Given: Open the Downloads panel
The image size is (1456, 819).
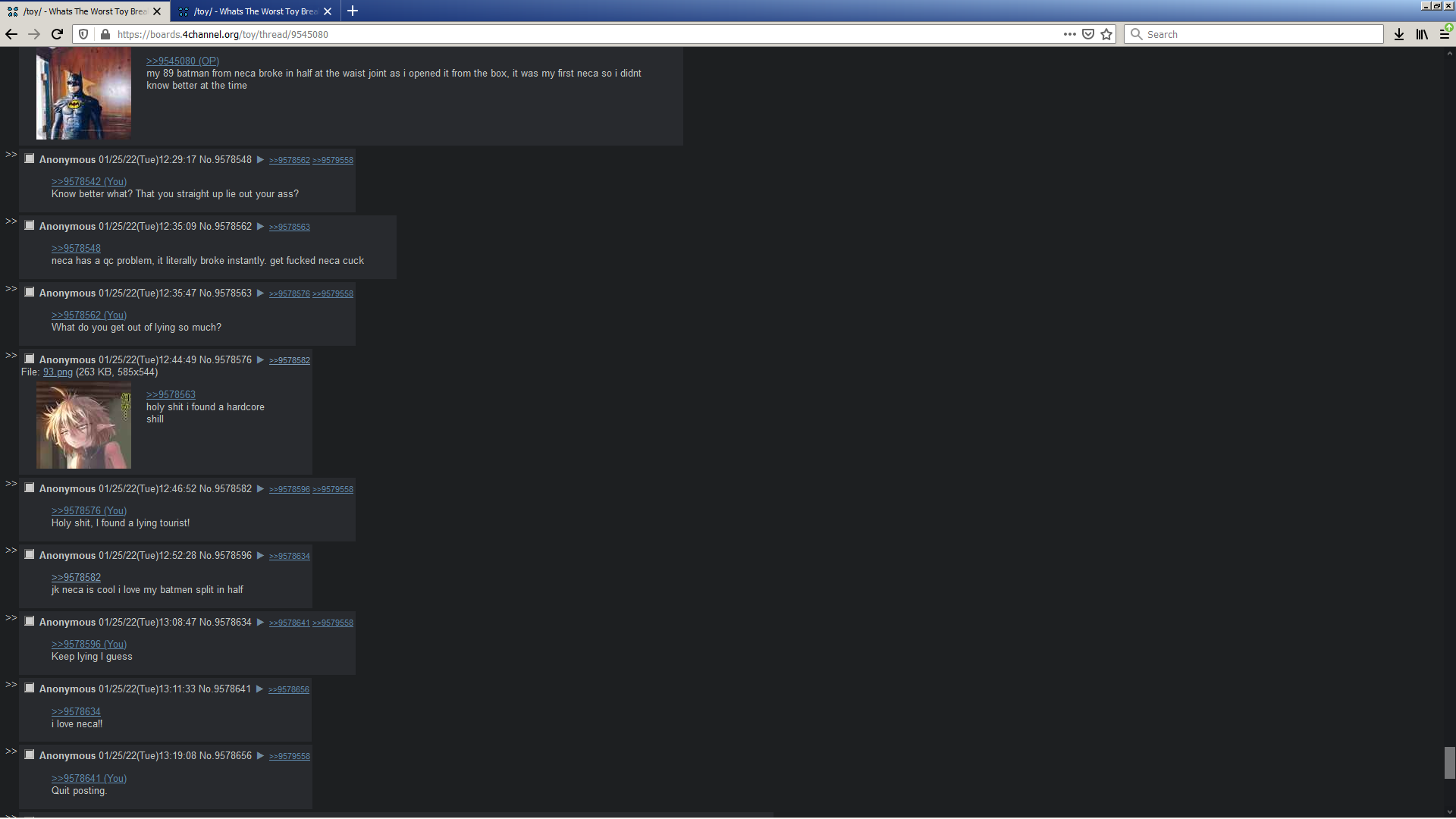Looking at the screenshot, I should (1399, 34).
